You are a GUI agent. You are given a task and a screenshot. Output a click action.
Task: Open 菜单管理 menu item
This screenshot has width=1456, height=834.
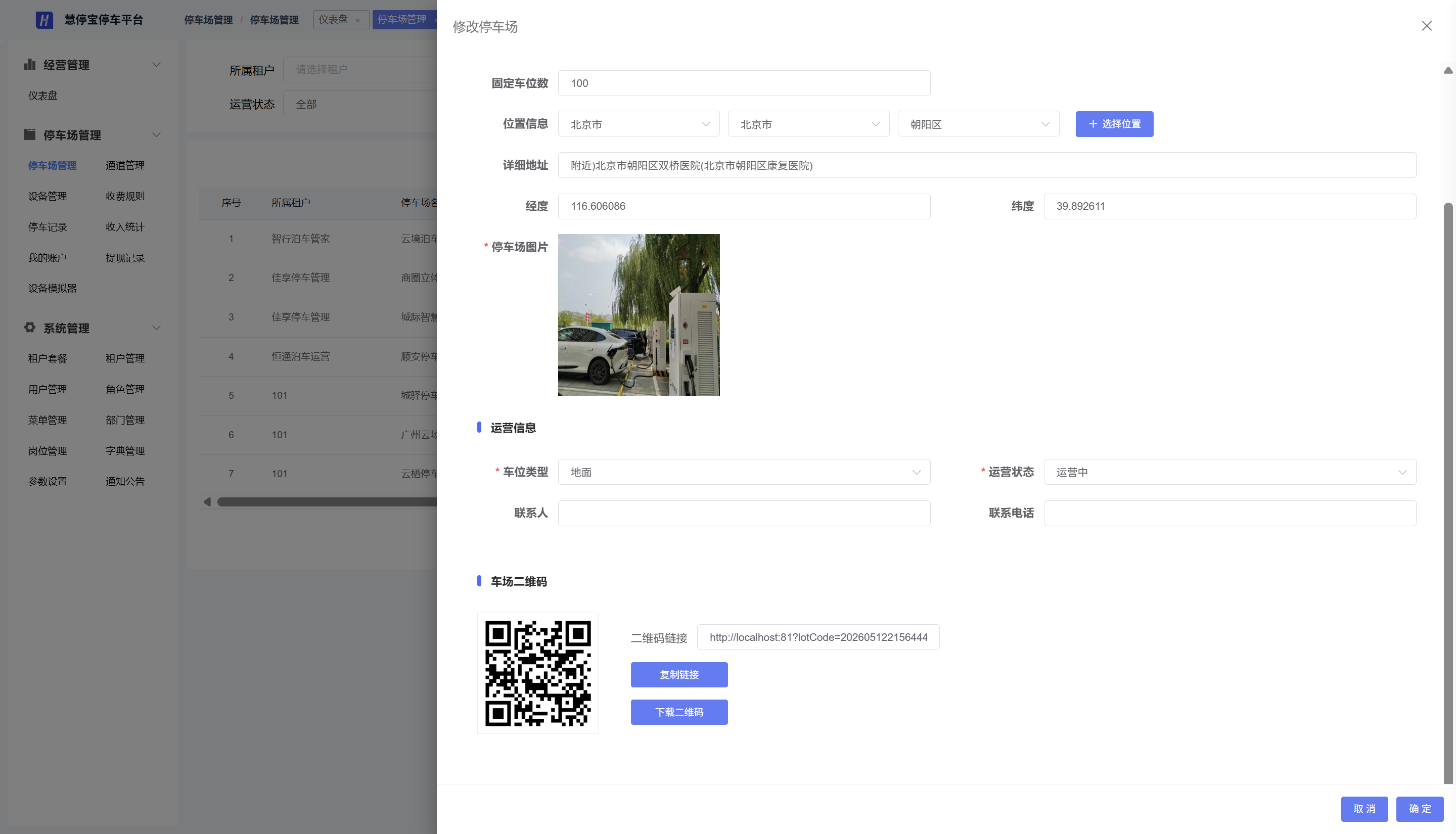click(x=48, y=420)
